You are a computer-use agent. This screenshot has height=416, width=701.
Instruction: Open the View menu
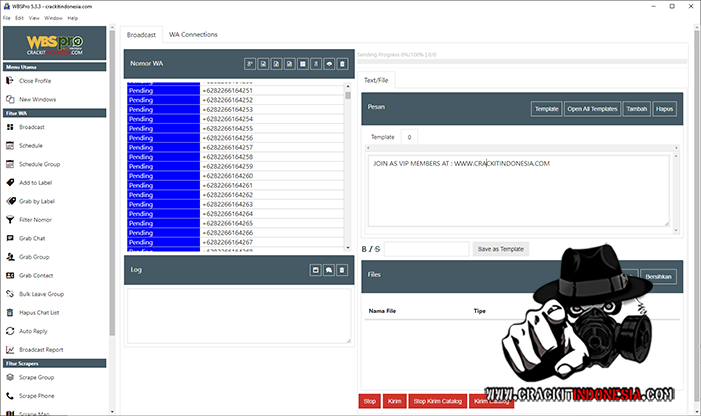coord(34,18)
